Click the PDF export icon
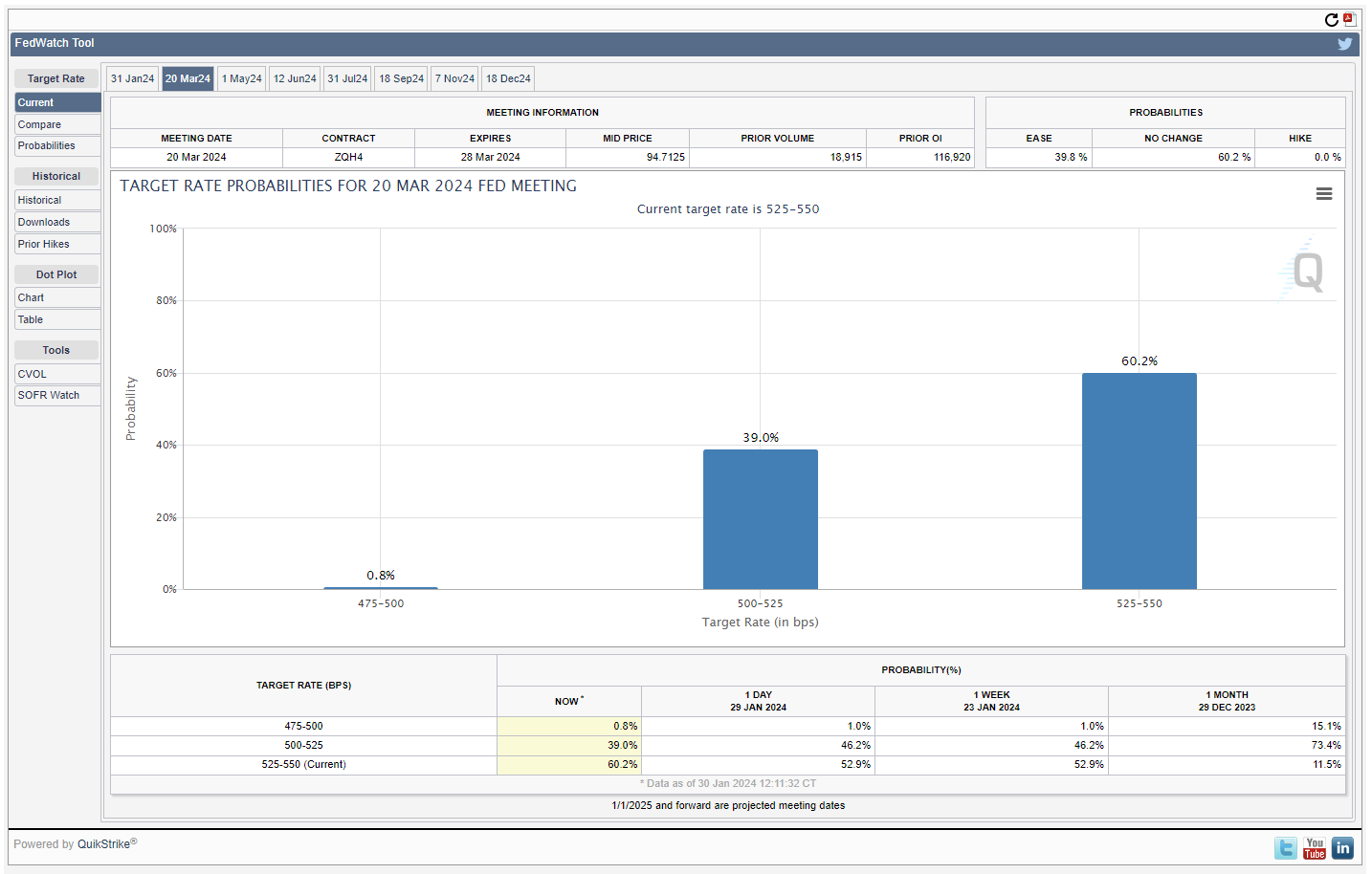 [x=1349, y=19]
